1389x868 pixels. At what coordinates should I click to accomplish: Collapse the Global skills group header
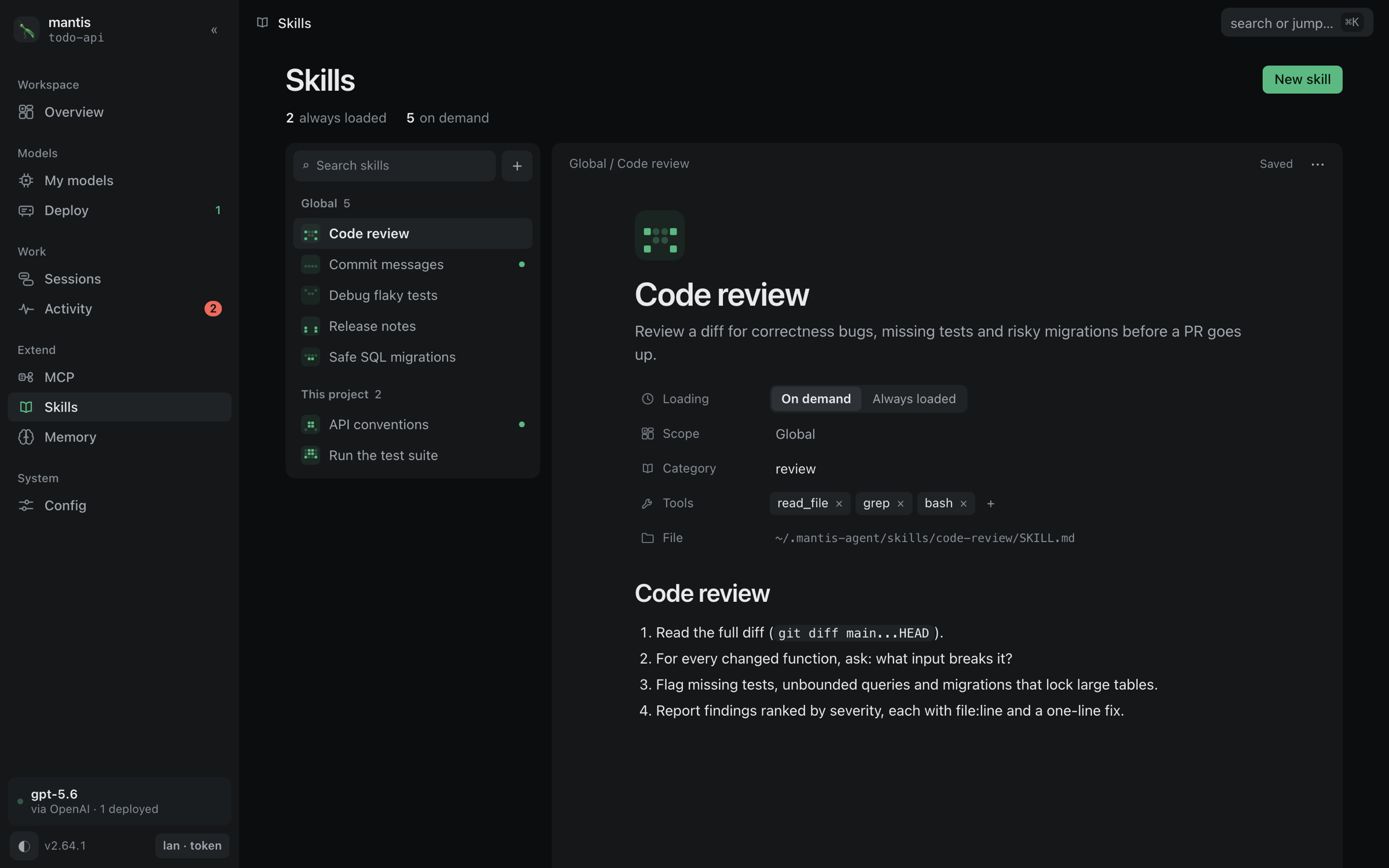coord(325,203)
